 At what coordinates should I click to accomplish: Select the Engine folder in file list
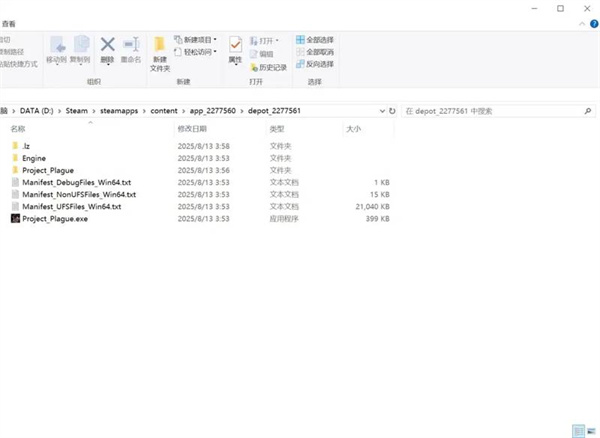pos(34,158)
